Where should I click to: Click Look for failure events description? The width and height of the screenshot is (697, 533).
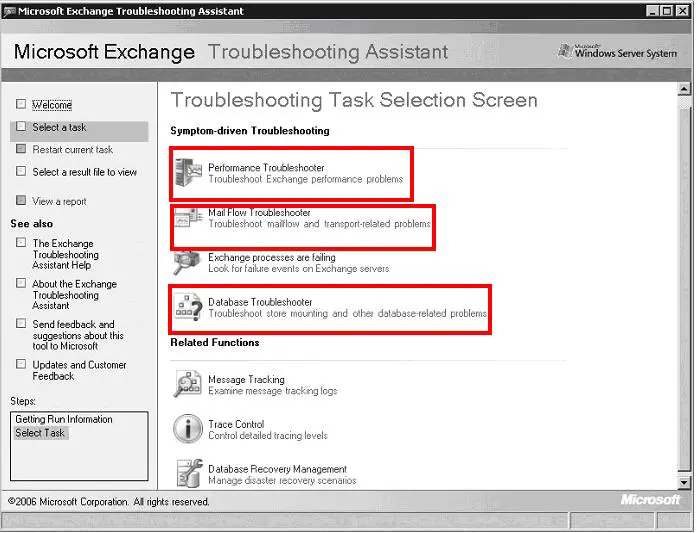pyautogui.click(x=298, y=269)
